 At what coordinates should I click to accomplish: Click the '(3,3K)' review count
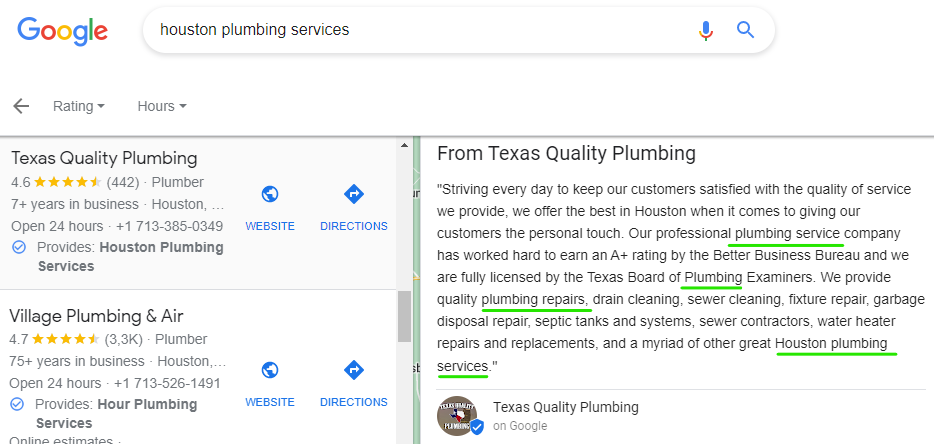[x=123, y=339]
